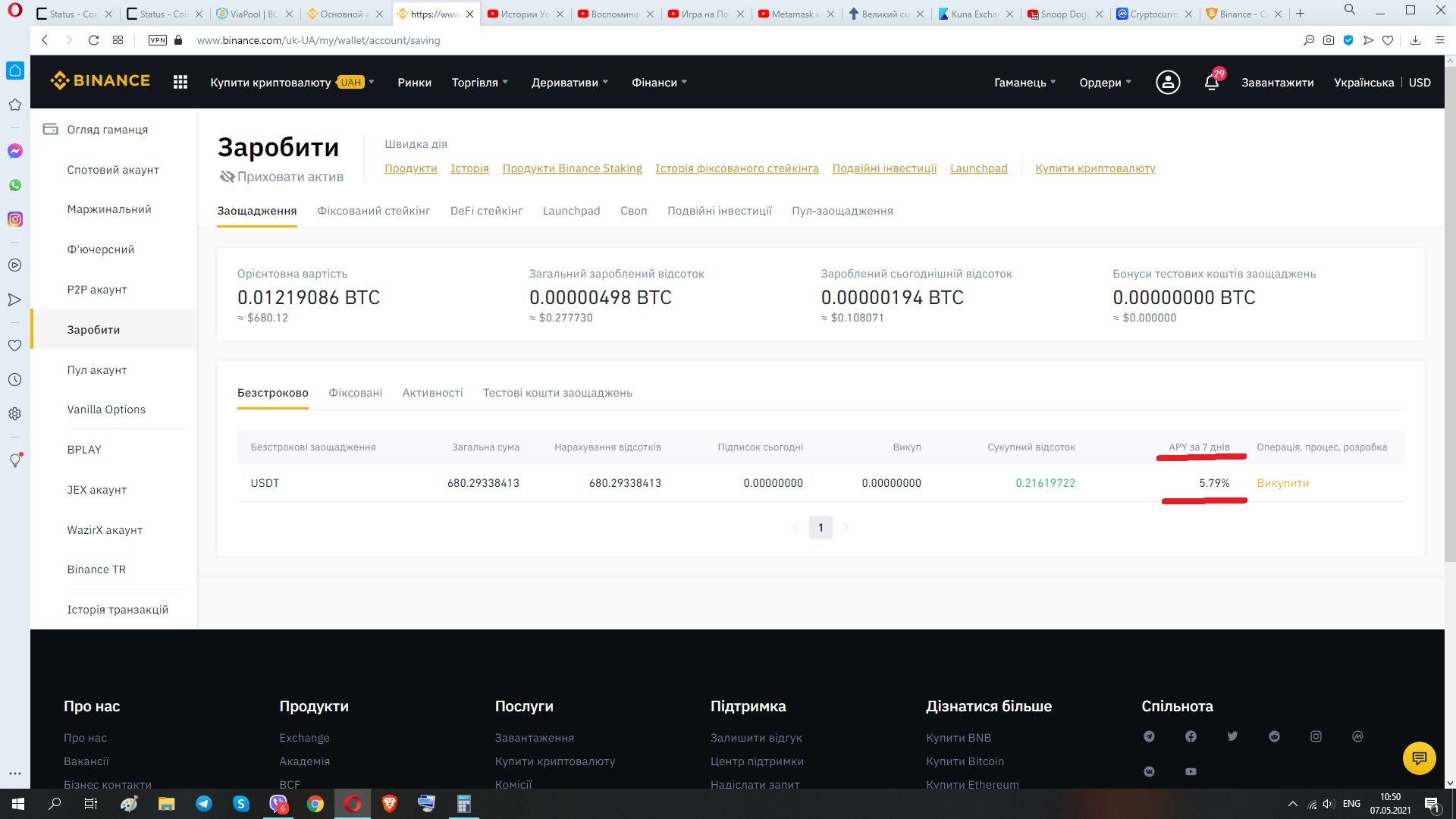Show hidden icons in the system tray
The height and width of the screenshot is (819, 1456).
(1292, 804)
